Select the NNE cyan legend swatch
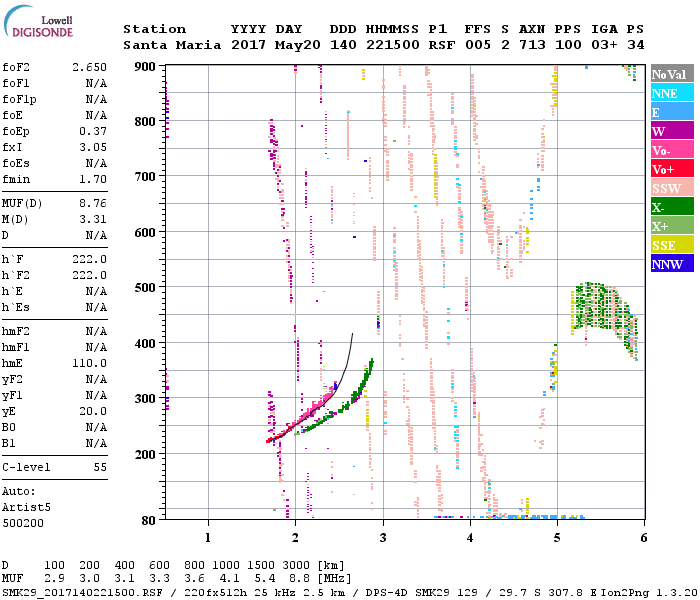The width and height of the screenshot is (700, 600). click(672, 93)
